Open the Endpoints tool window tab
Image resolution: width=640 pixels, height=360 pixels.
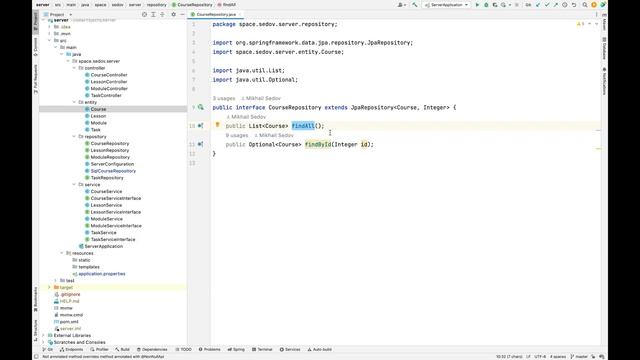click(71, 349)
